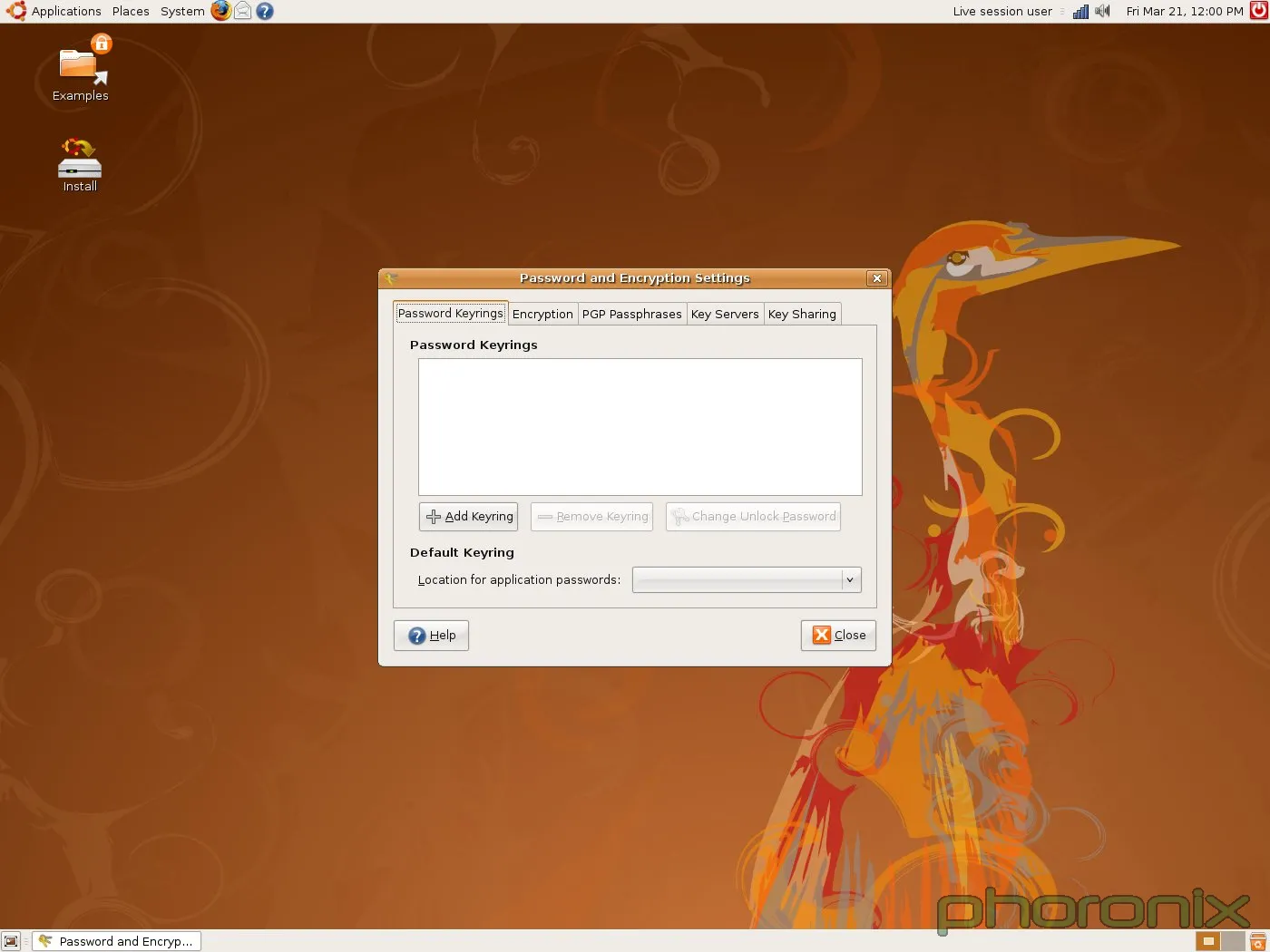Select Password and Encryp... taskbar button
This screenshot has height=952, width=1270.
116,941
